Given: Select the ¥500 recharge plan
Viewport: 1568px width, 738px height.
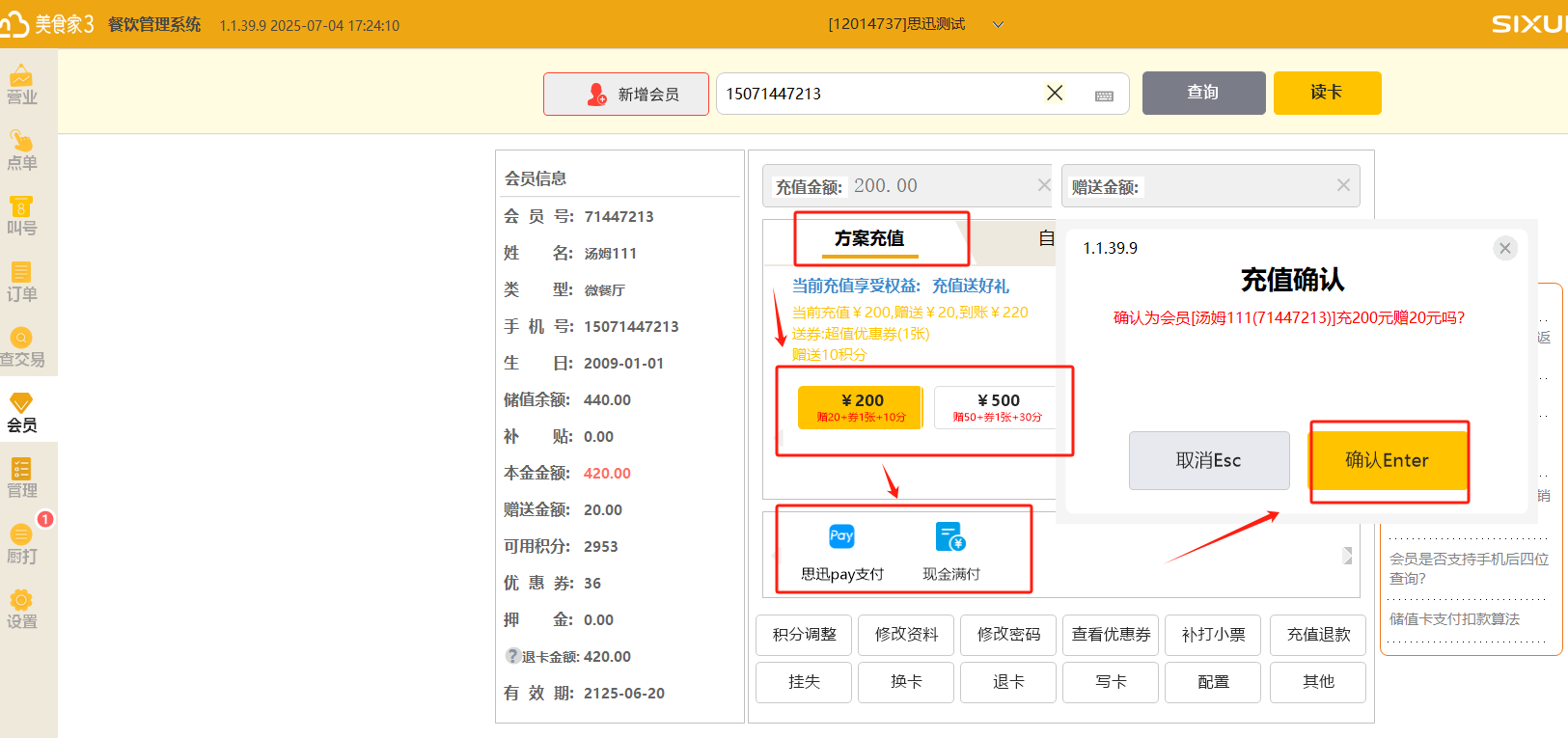Looking at the screenshot, I should pos(997,407).
